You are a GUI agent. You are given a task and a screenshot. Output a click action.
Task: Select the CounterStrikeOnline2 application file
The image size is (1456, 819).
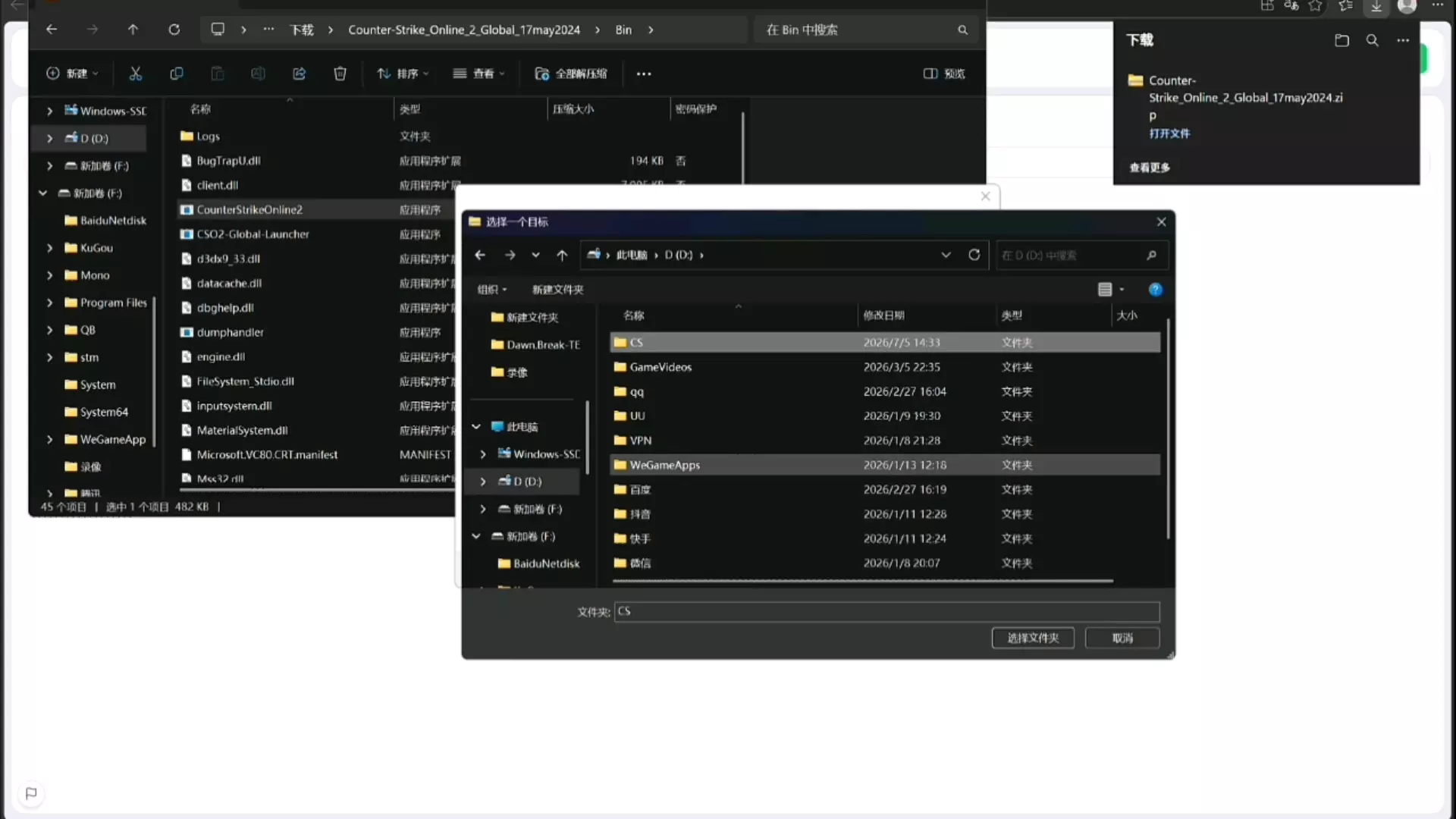(241, 209)
